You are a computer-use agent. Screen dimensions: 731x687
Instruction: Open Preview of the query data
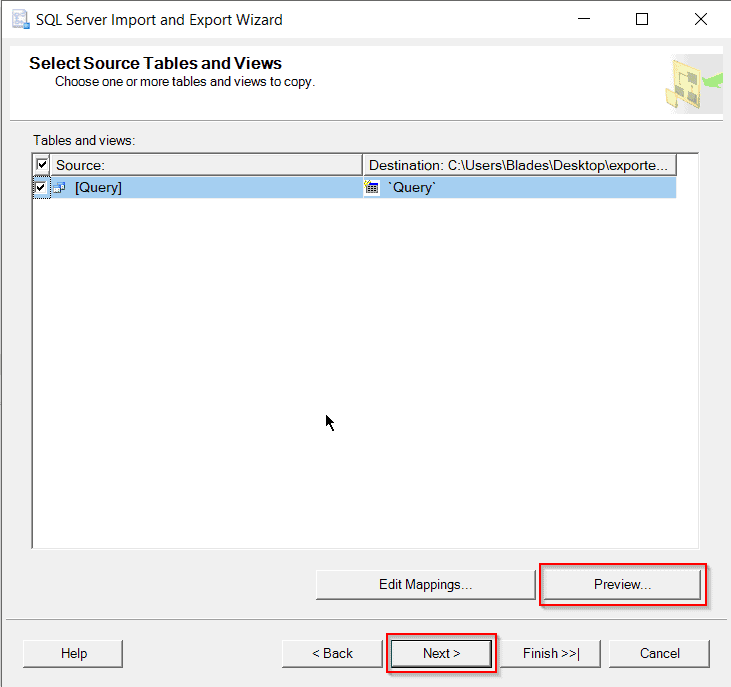622,584
